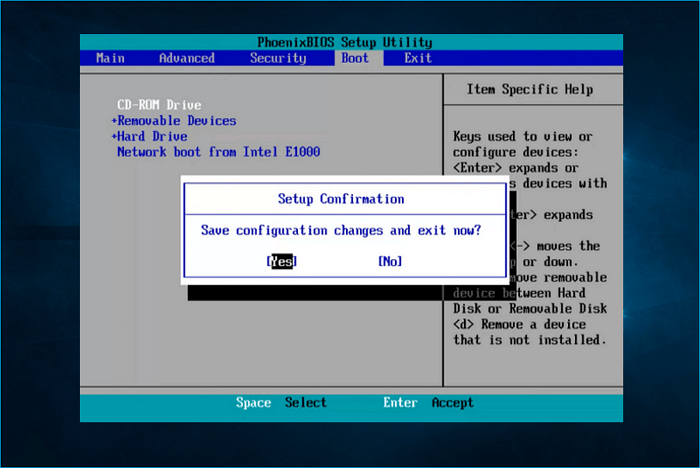The height and width of the screenshot is (468, 700).
Task: Go to the Exit tab
Action: pos(418,58)
